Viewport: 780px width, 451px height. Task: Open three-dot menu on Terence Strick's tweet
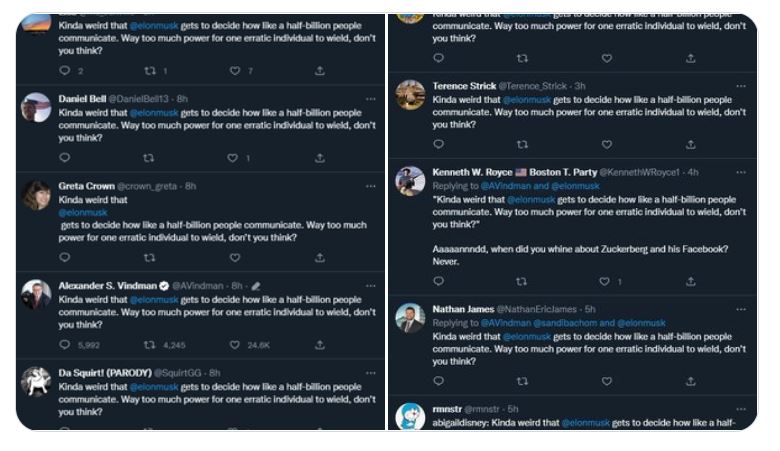point(741,87)
